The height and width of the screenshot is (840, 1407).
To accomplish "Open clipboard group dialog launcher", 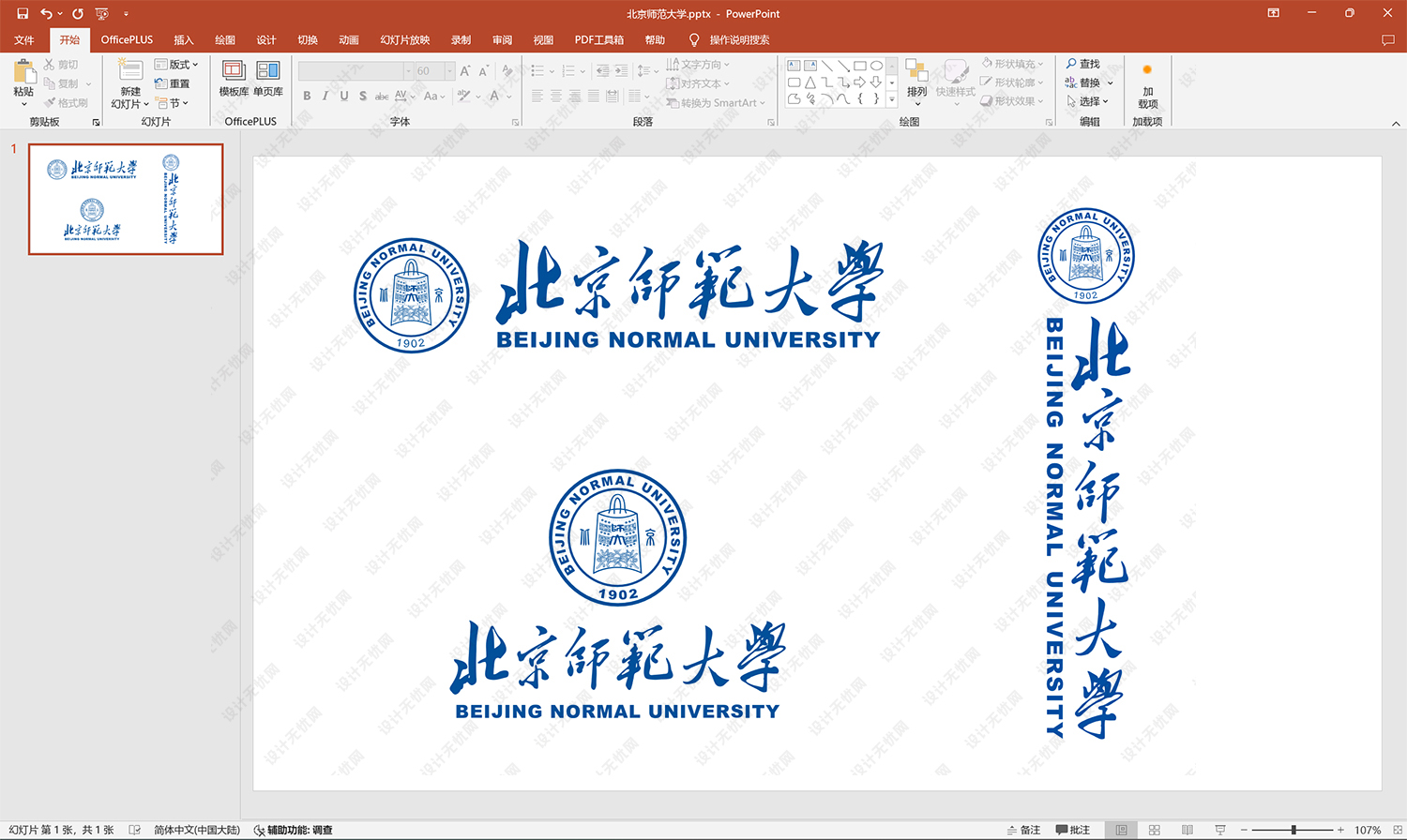I will (x=96, y=122).
